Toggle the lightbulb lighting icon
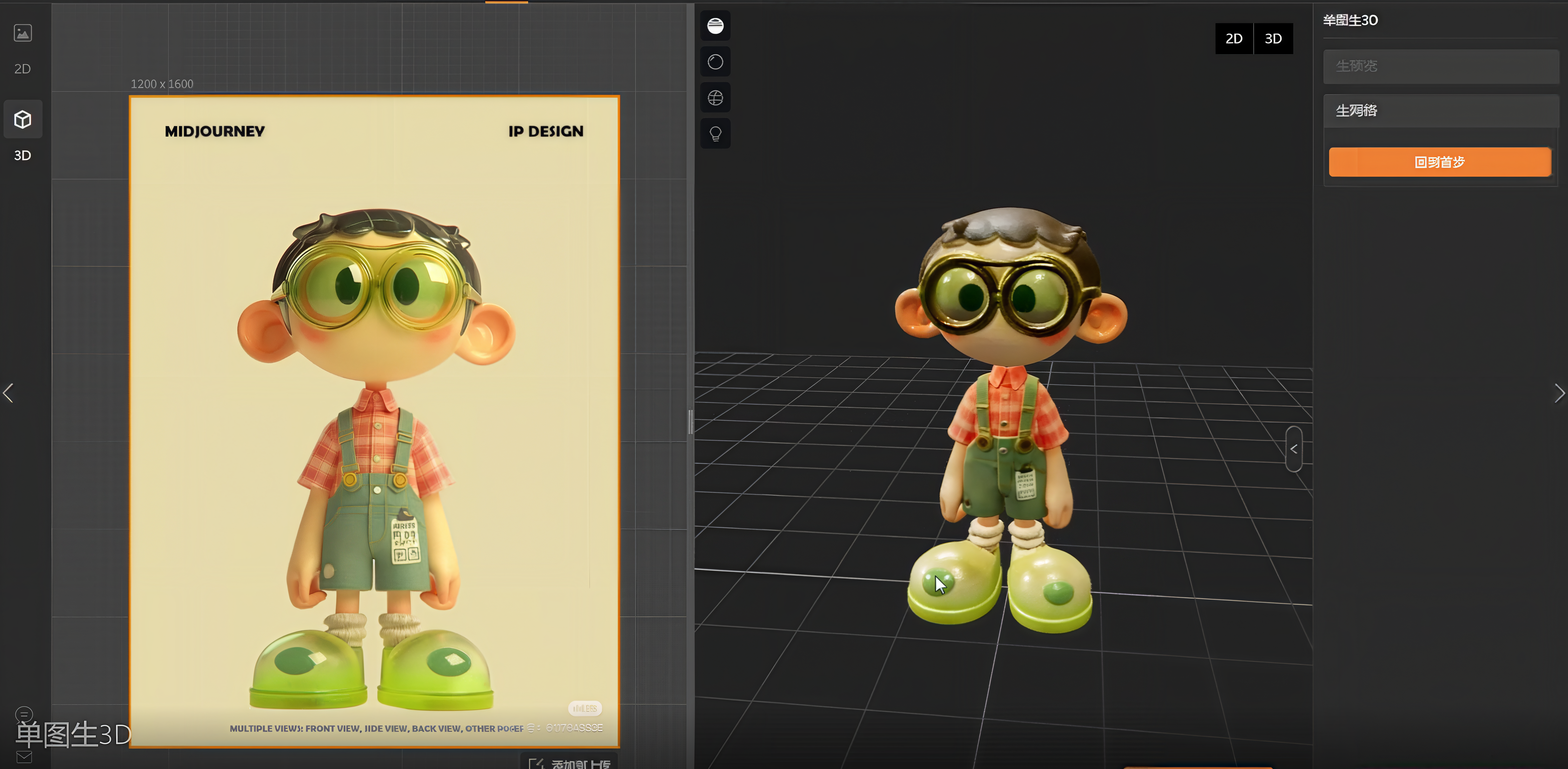1568x769 pixels. click(x=715, y=133)
